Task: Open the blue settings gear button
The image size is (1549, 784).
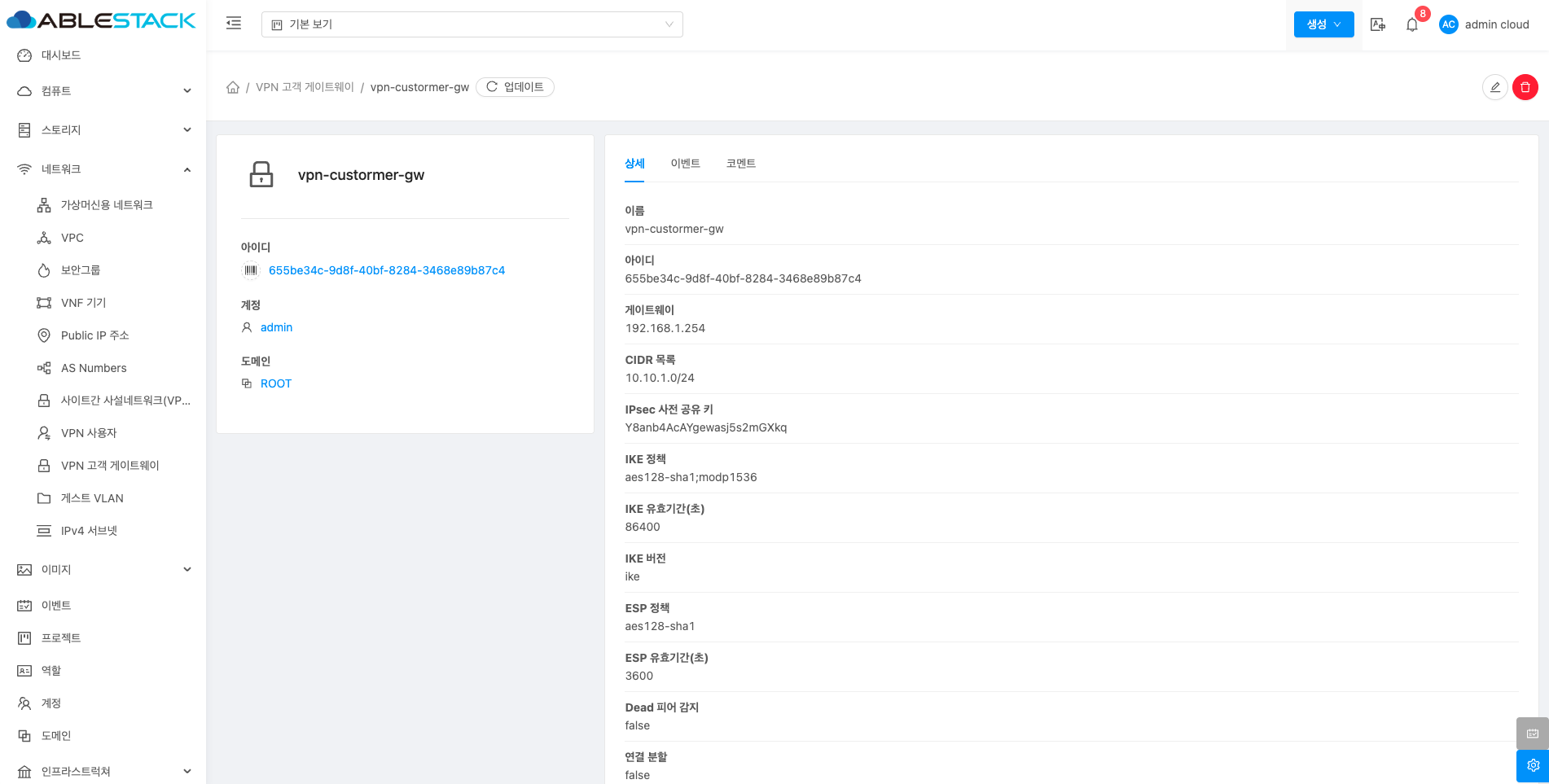Action: click(1532, 765)
